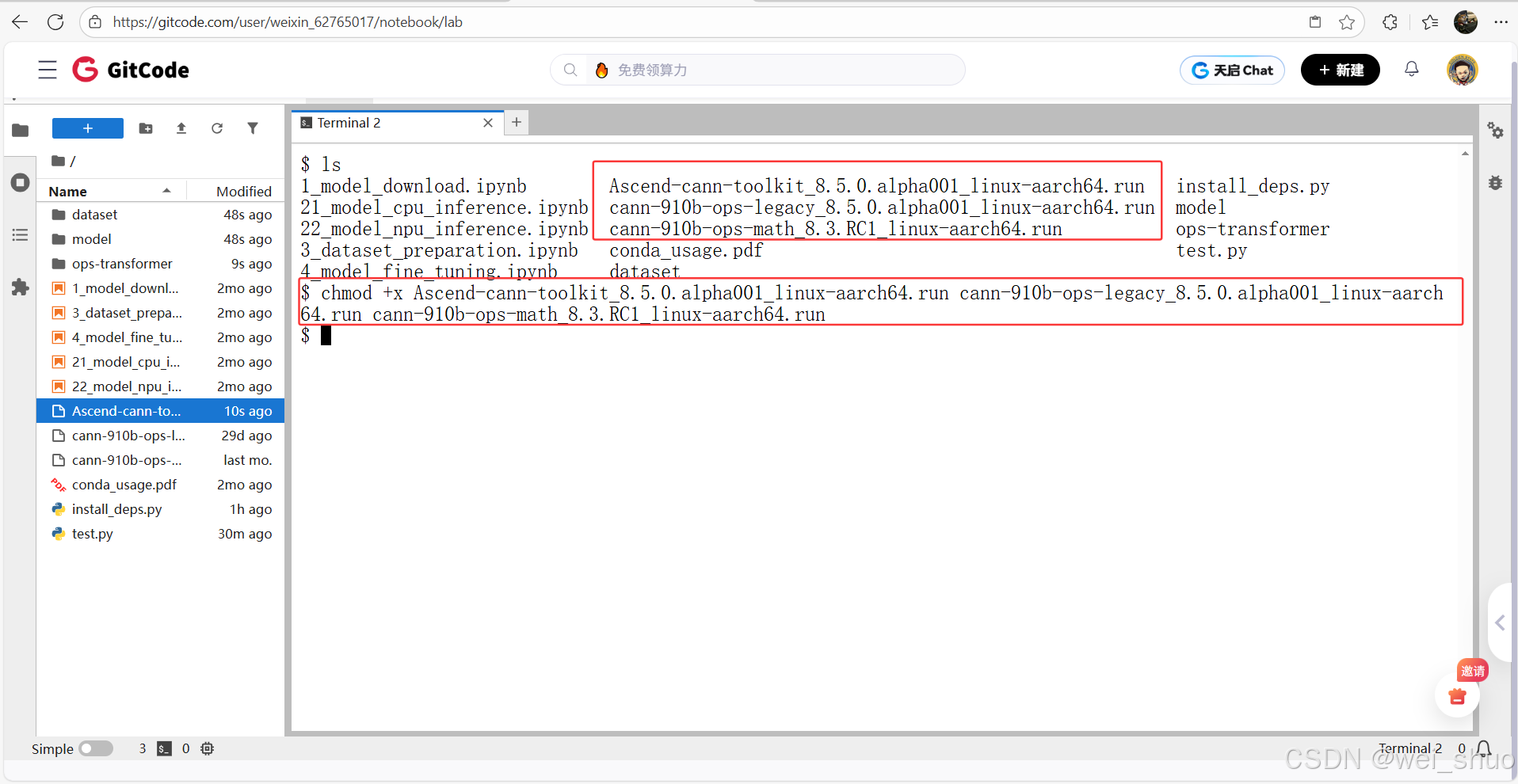Focus the 免费领算力 search field

click(x=757, y=70)
